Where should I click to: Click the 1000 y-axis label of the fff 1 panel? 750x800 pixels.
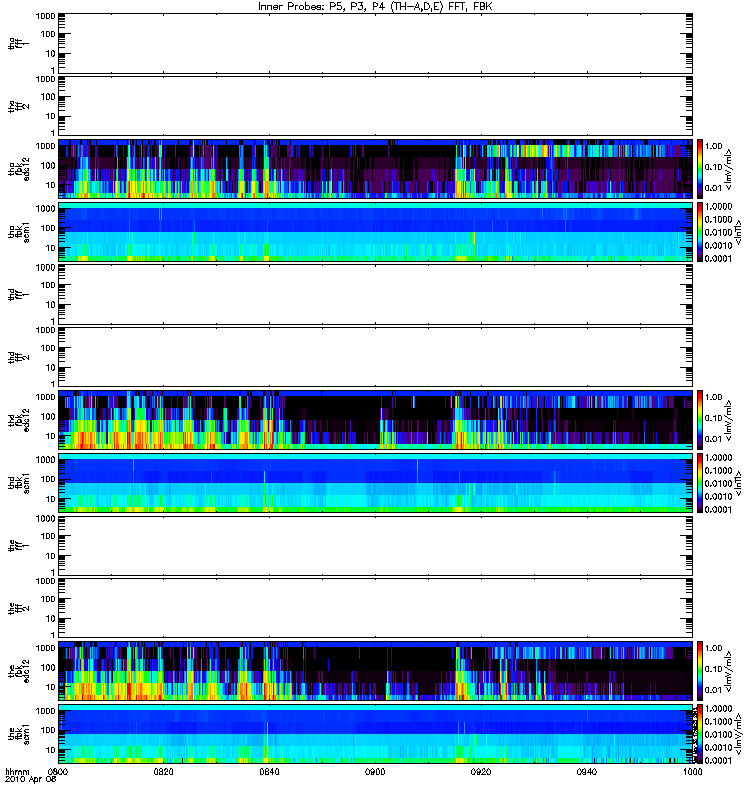pos(45,518)
